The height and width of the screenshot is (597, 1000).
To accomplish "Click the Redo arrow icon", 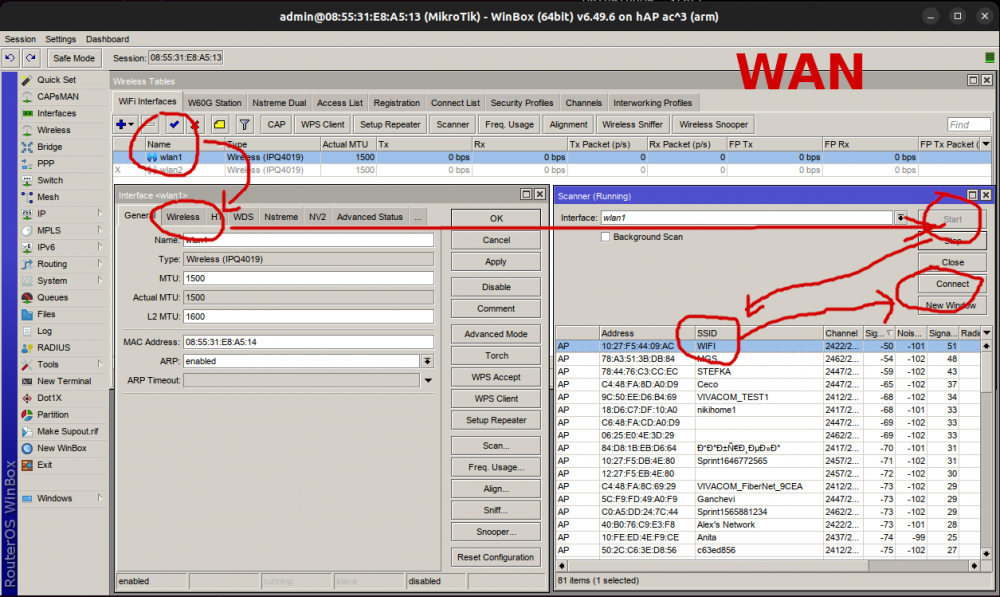I will [x=31, y=59].
